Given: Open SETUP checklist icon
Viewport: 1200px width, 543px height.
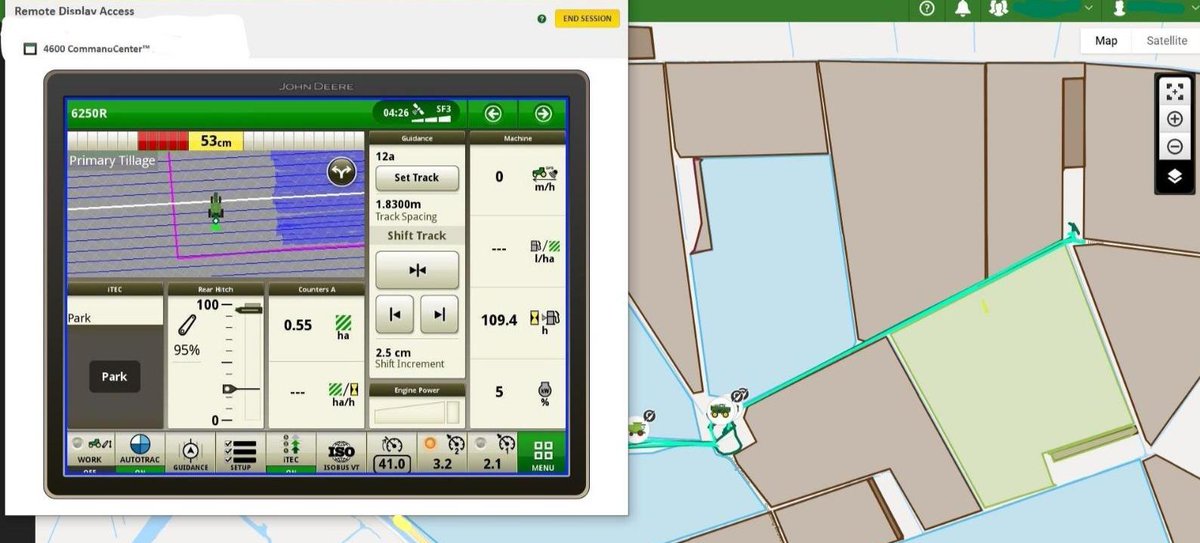Looking at the screenshot, I should pos(240,453).
